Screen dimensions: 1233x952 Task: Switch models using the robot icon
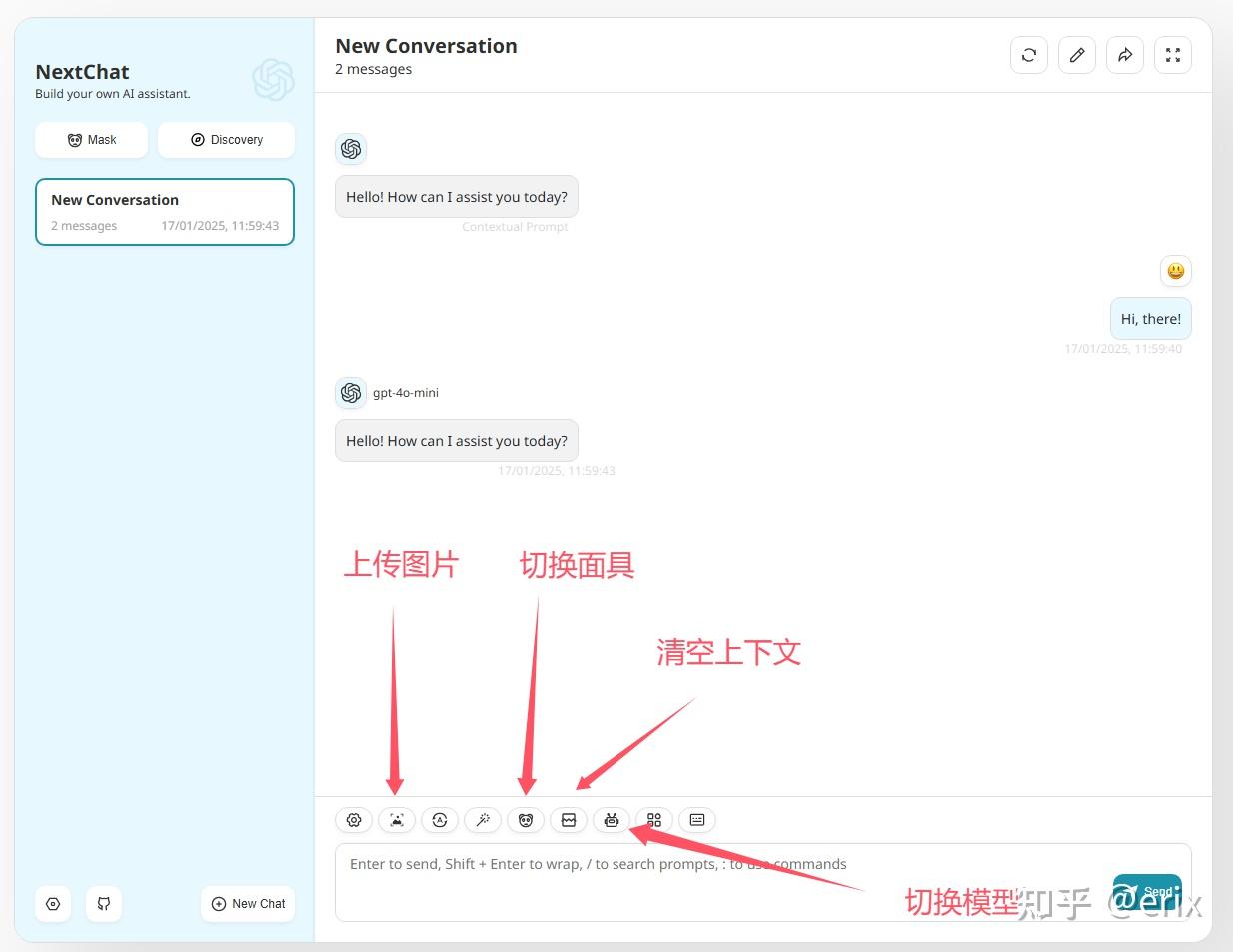coord(612,819)
